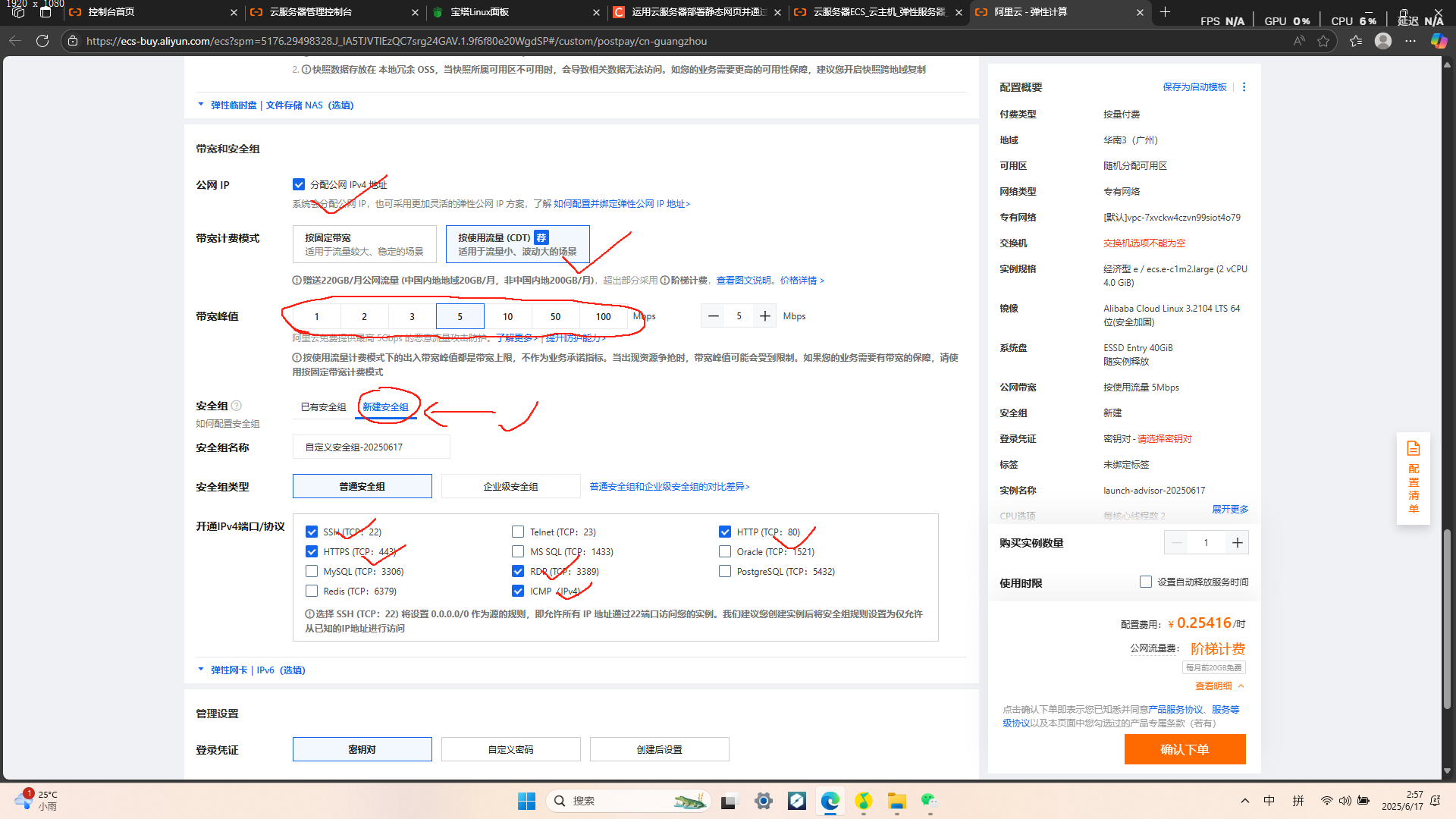Screen dimensions: 1456x819
Task: Decrease bandwidth peak with the minus stepper
Action: (713, 316)
